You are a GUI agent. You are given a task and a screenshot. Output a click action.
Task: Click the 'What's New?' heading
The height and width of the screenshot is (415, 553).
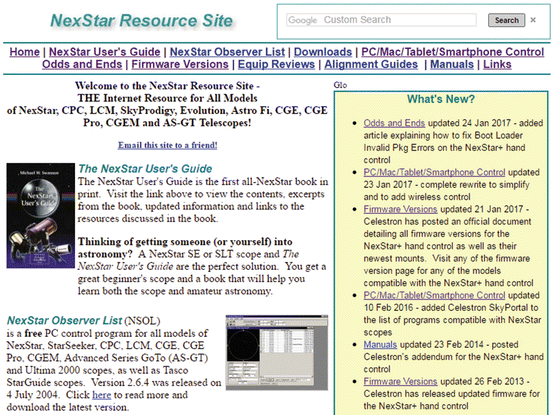pyautogui.click(x=441, y=99)
